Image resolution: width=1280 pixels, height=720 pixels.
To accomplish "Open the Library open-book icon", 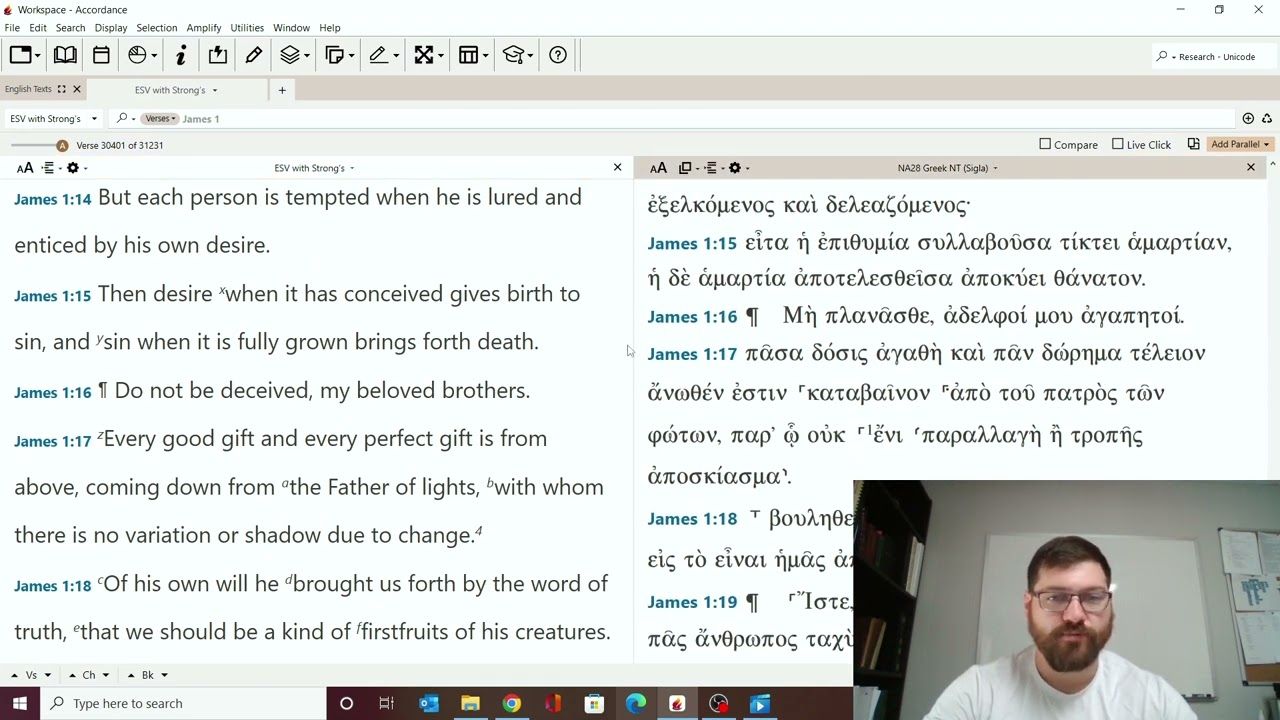I will point(65,56).
